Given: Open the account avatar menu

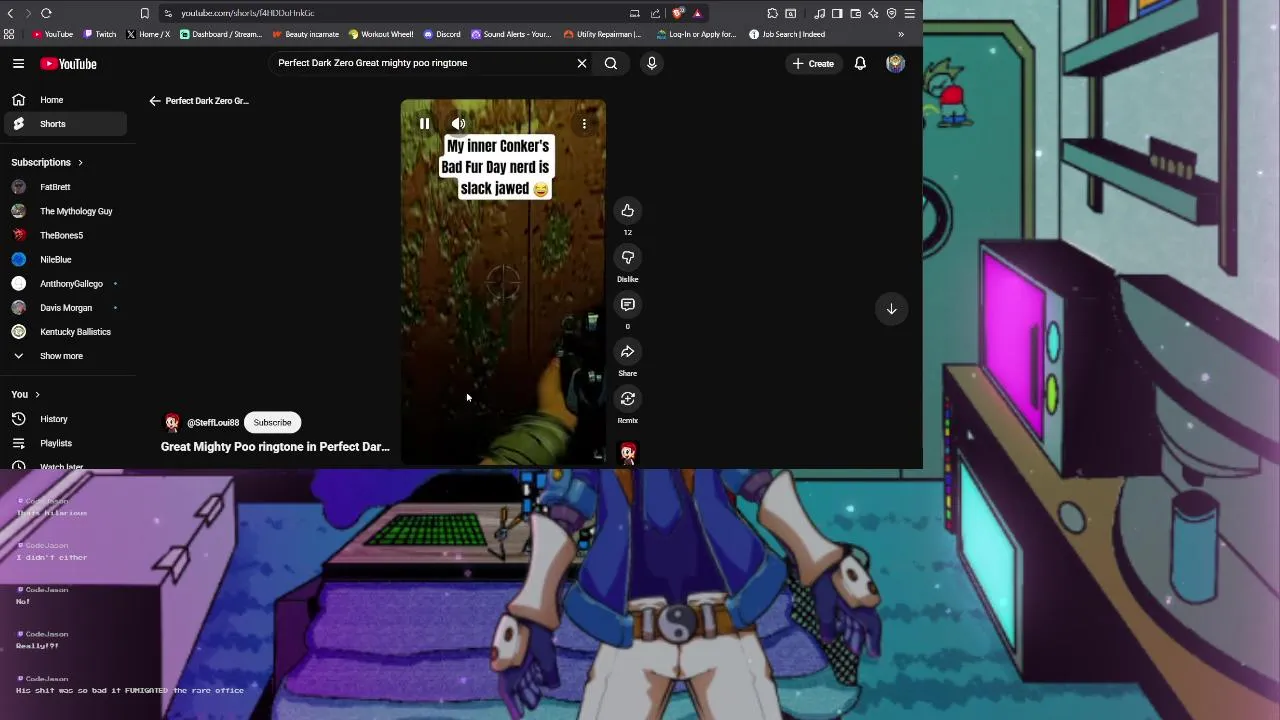Looking at the screenshot, I should tap(896, 63).
